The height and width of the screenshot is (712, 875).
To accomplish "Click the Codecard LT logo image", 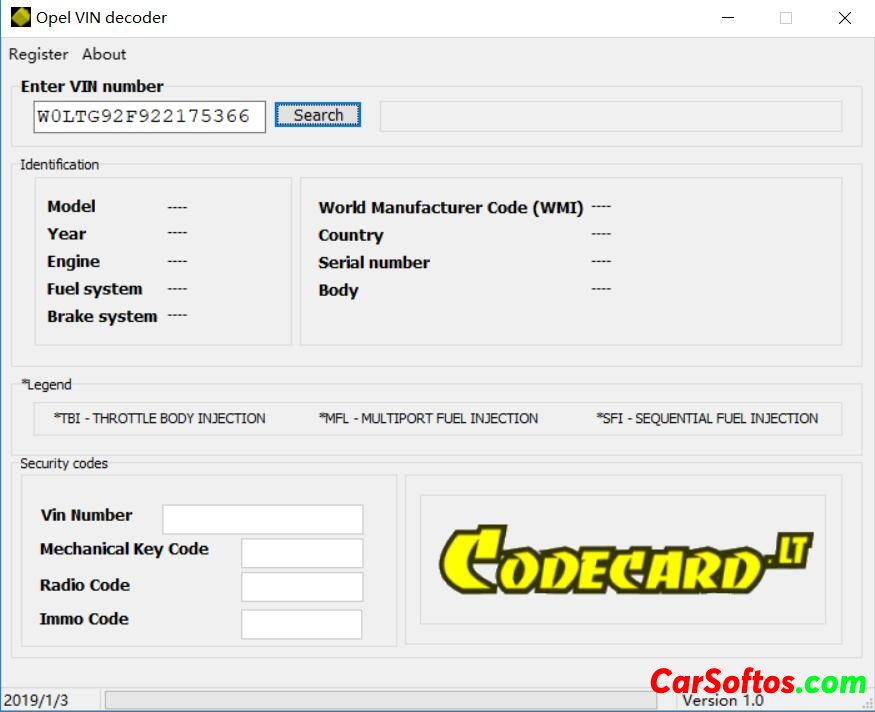I will click(625, 561).
